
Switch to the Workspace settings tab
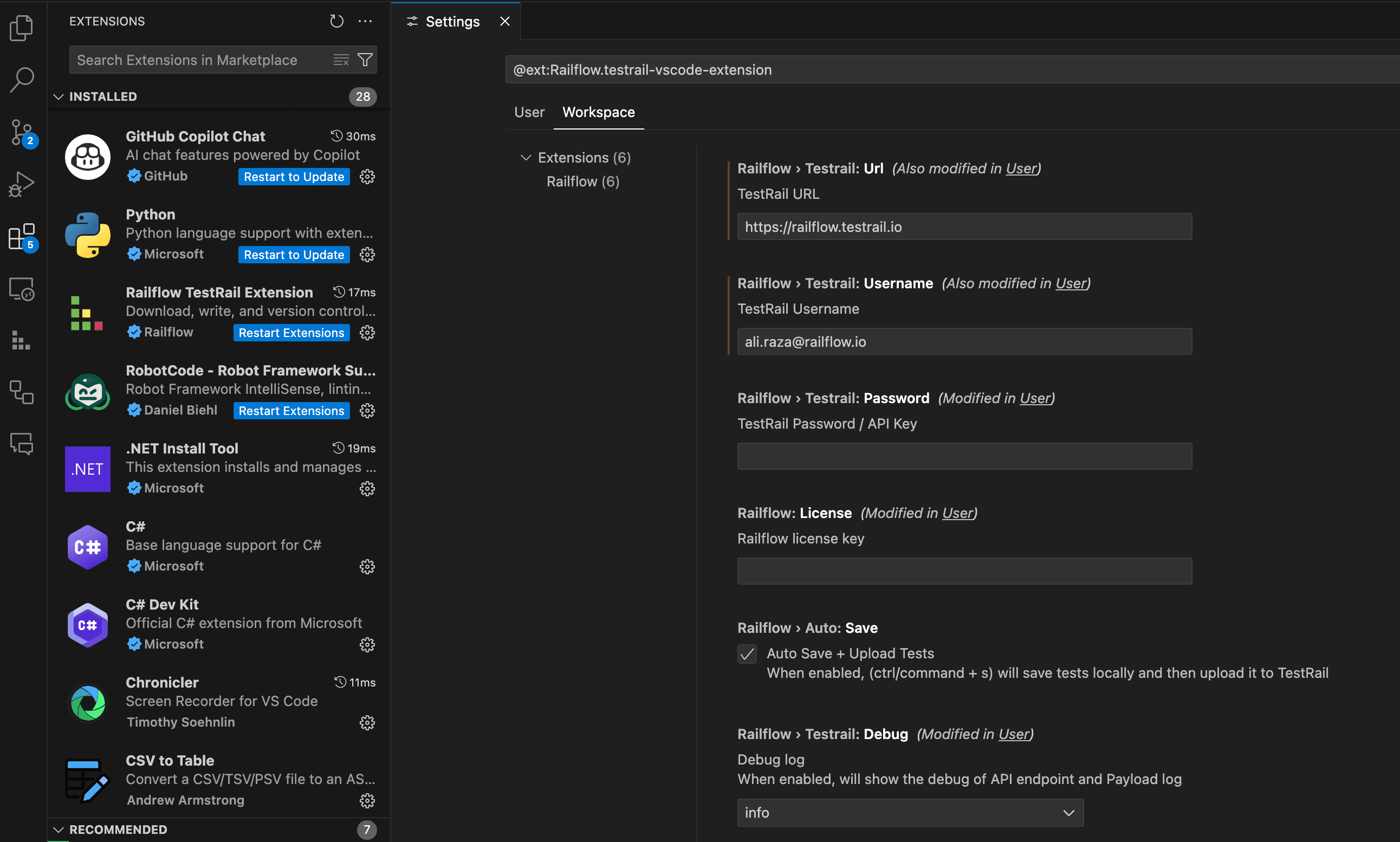599,112
